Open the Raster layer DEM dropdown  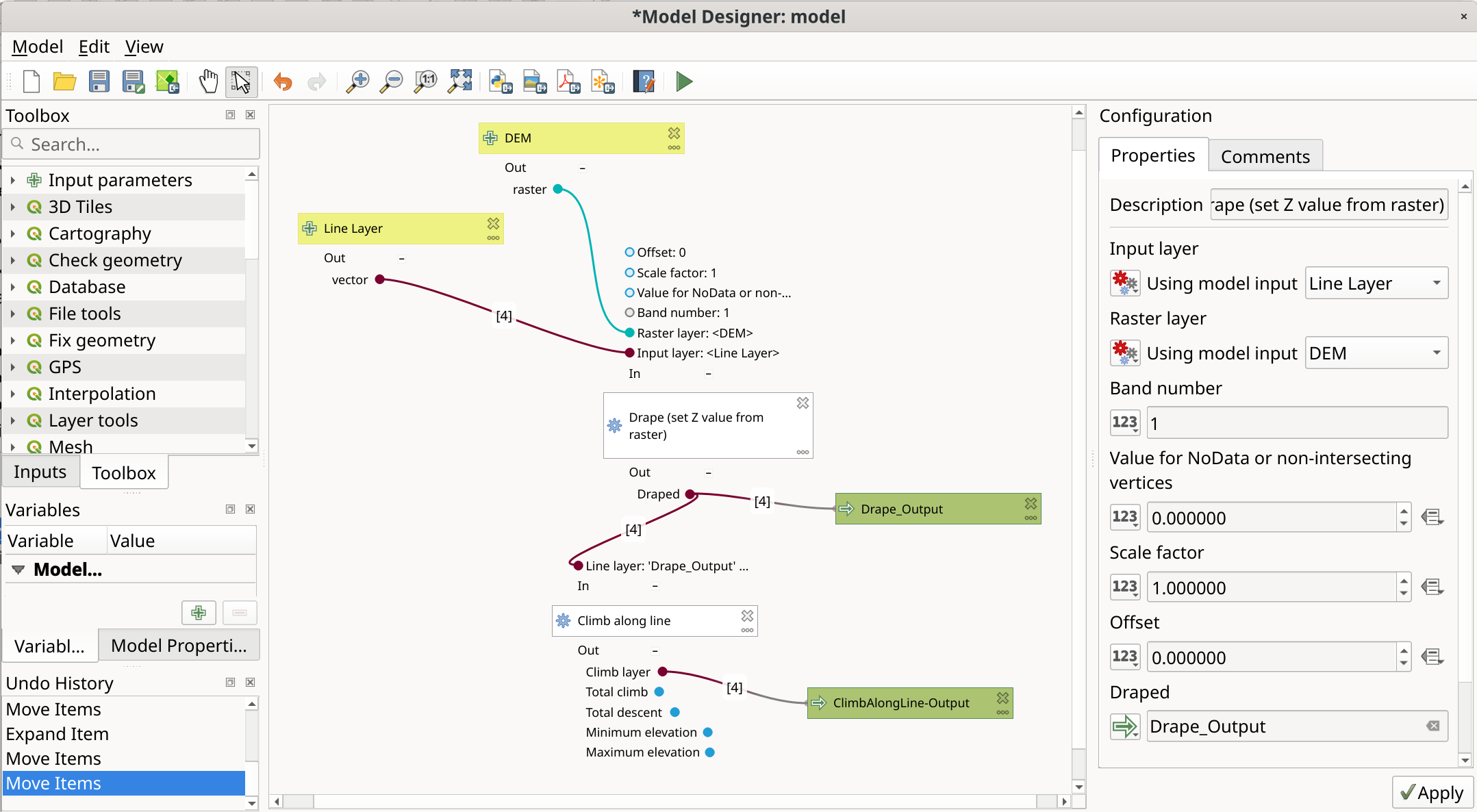(x=1376, y=353)
